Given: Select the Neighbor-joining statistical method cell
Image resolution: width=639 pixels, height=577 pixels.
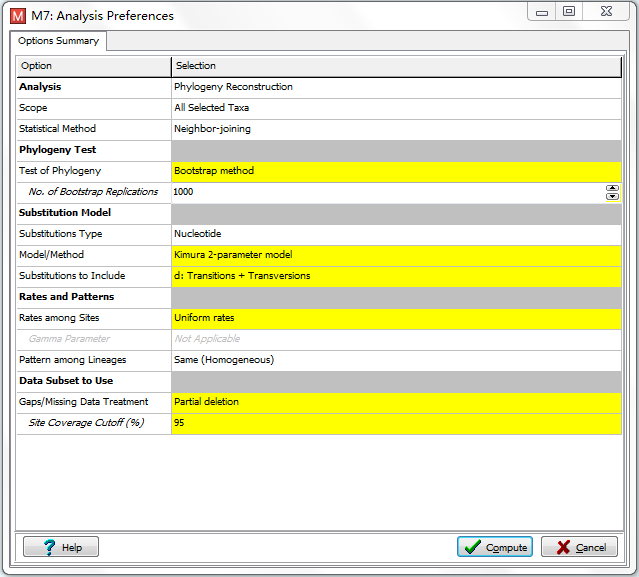Looking at the screenshot, I should [396, 129].
